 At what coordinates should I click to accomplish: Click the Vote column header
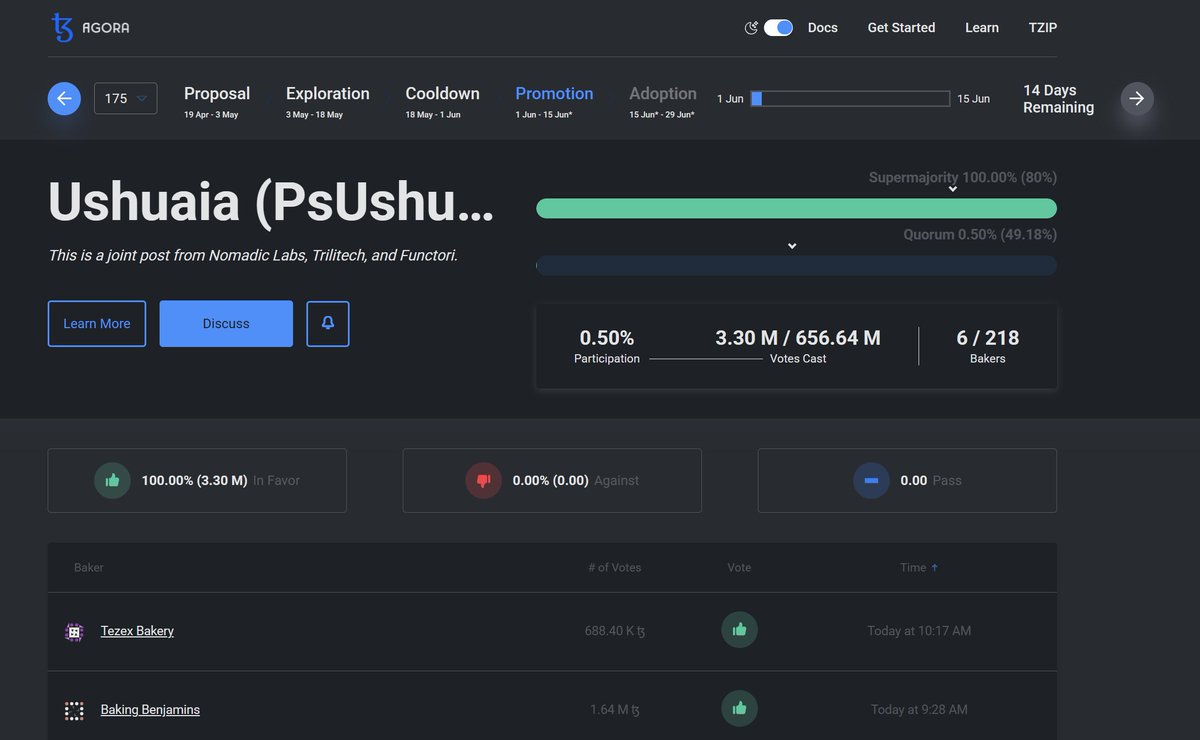(739, 568)
